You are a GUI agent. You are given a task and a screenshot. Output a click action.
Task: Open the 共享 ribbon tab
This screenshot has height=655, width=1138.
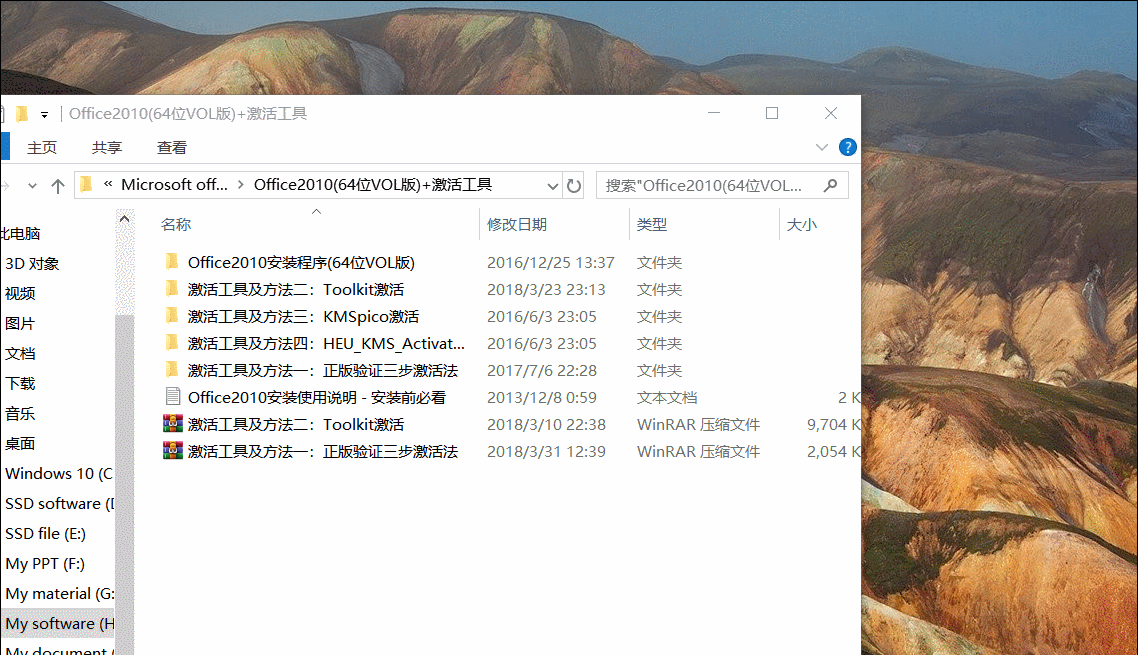107,147
